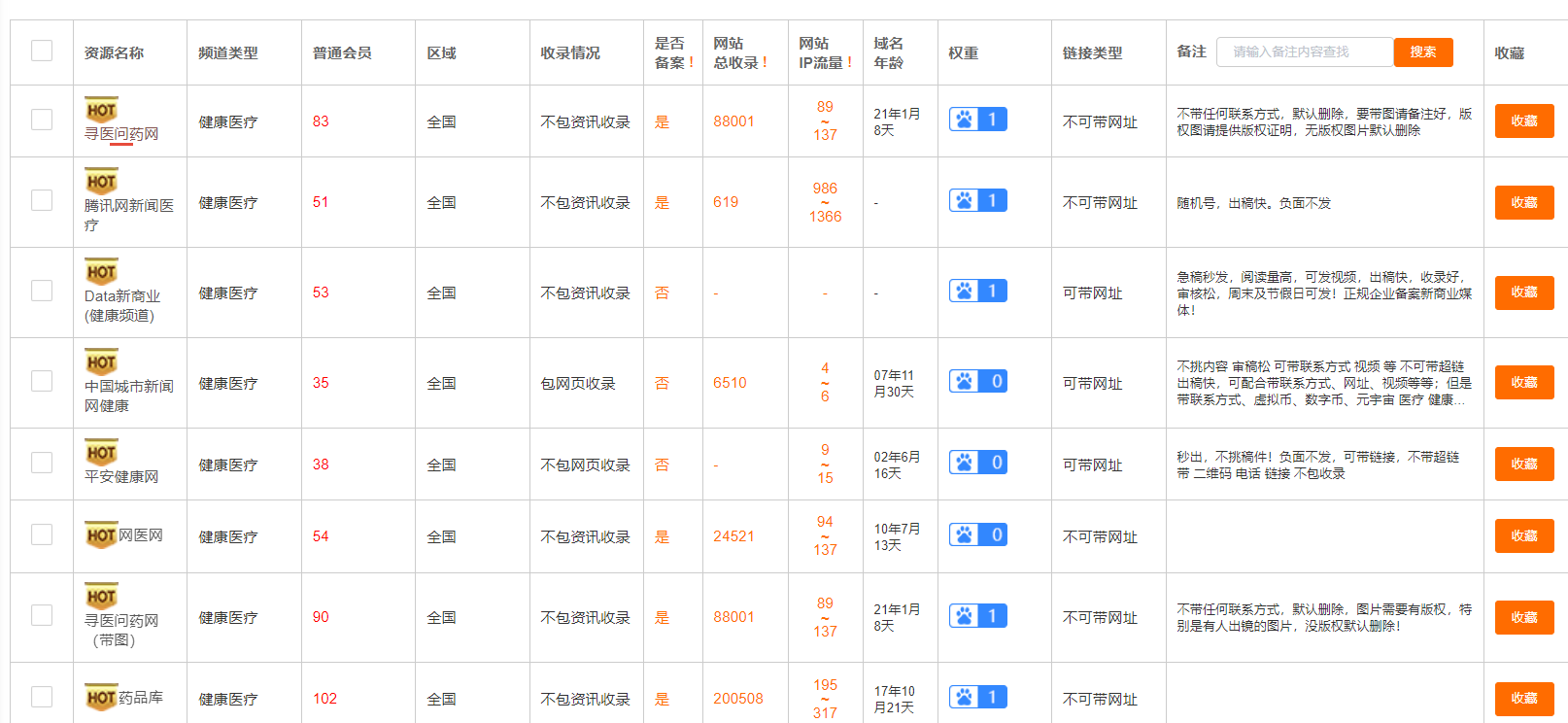Check the 中国城市新闻网健康 row checkbox
The width and height of the screenshot is (1568, 723).
pyautogui.click(x=42, y=381)
